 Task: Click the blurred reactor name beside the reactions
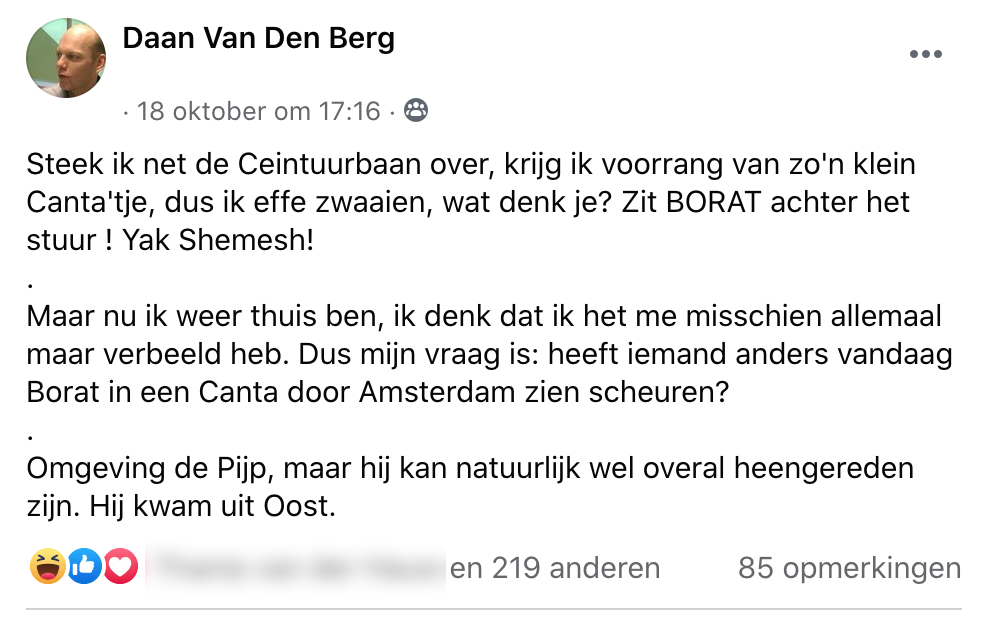(x=296, y=568)
